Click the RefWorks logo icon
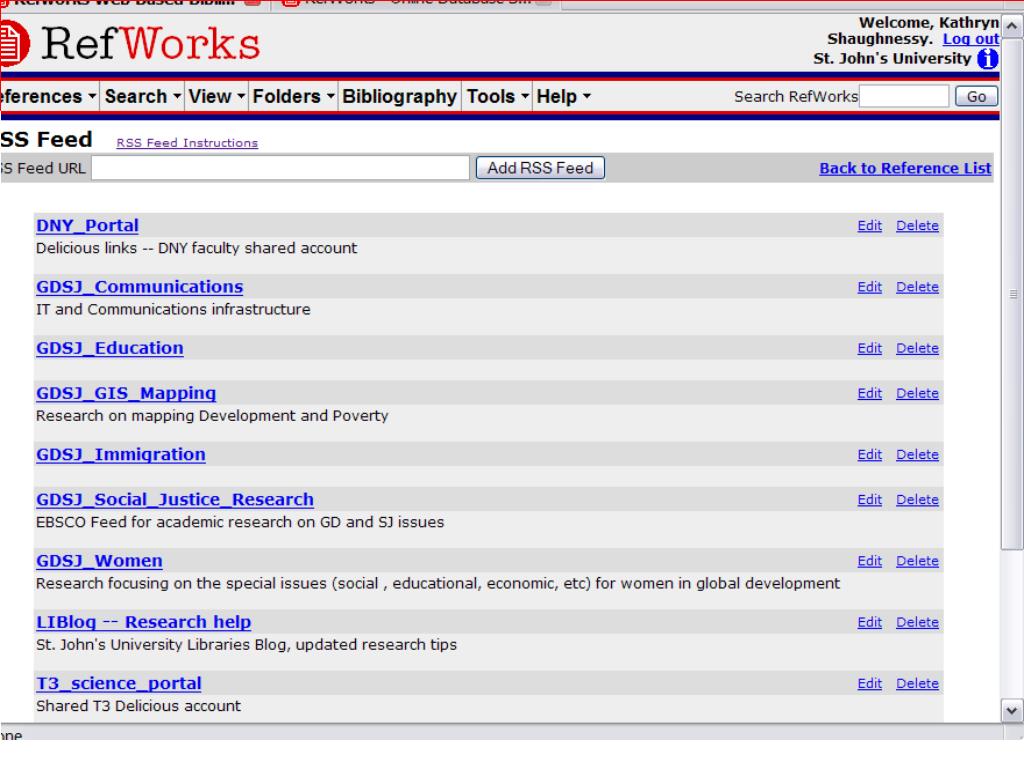 (14, 43)
